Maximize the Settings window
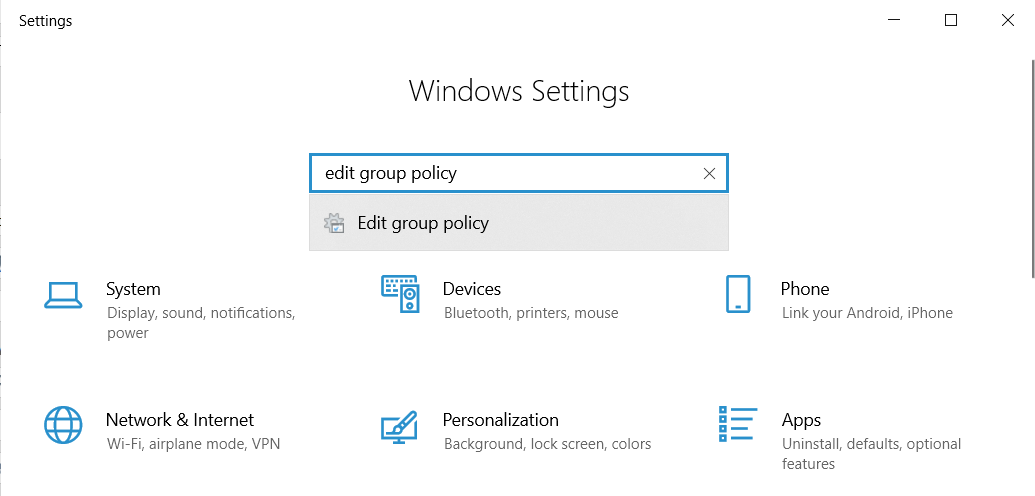Screen dimensions: 1035x496 (951, 20)
